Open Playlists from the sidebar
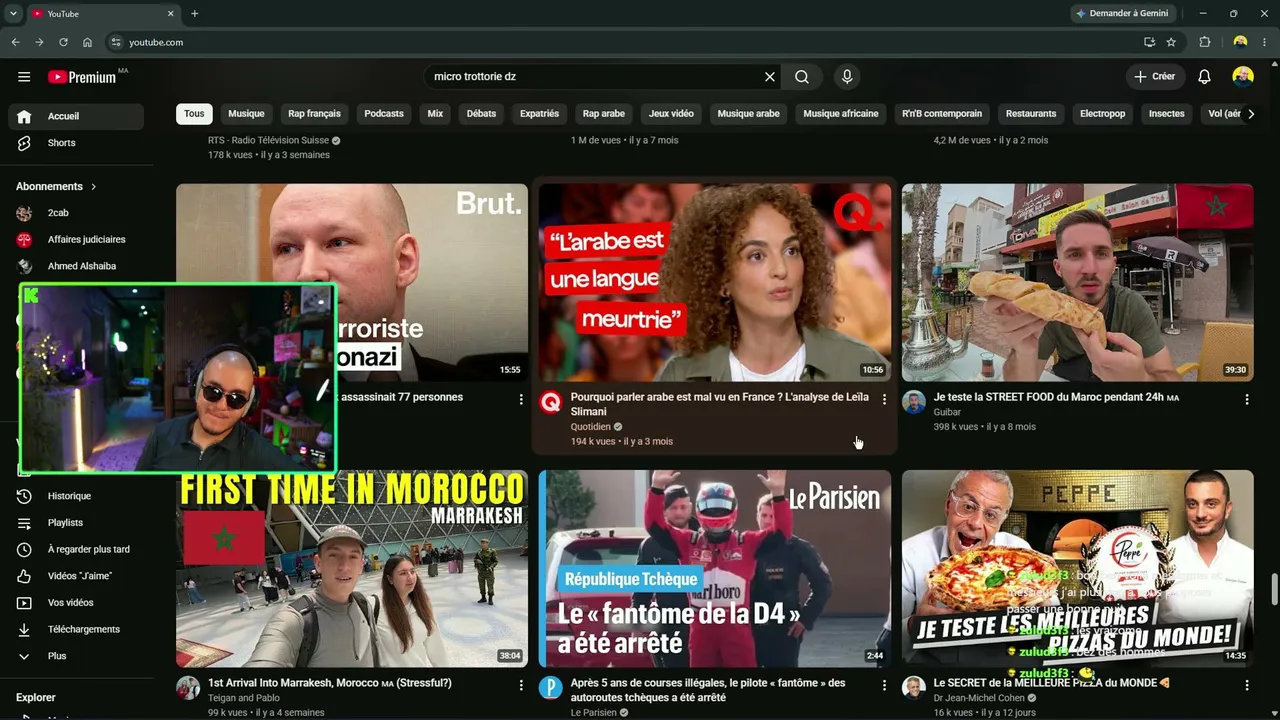Screen dimensions: 1280x720 click(76, 523)
